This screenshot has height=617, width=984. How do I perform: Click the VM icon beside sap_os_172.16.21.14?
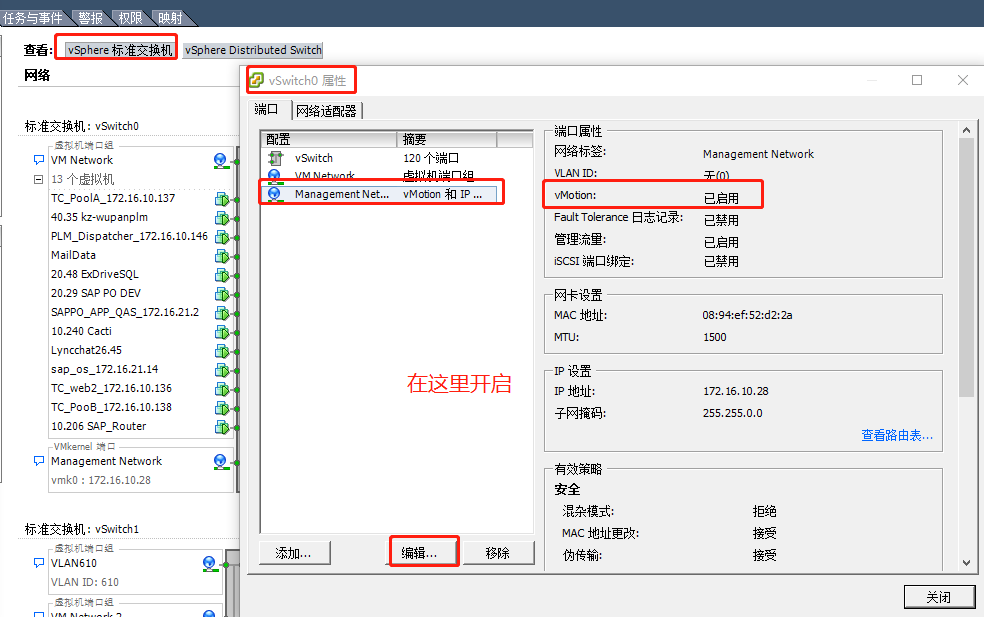[222, 370]
